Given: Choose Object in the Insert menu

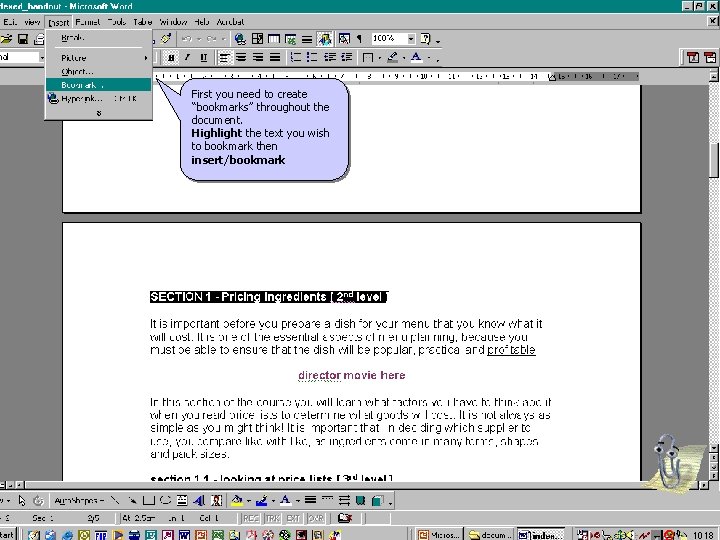Looking at the screenshot, I should click(98, 71).
